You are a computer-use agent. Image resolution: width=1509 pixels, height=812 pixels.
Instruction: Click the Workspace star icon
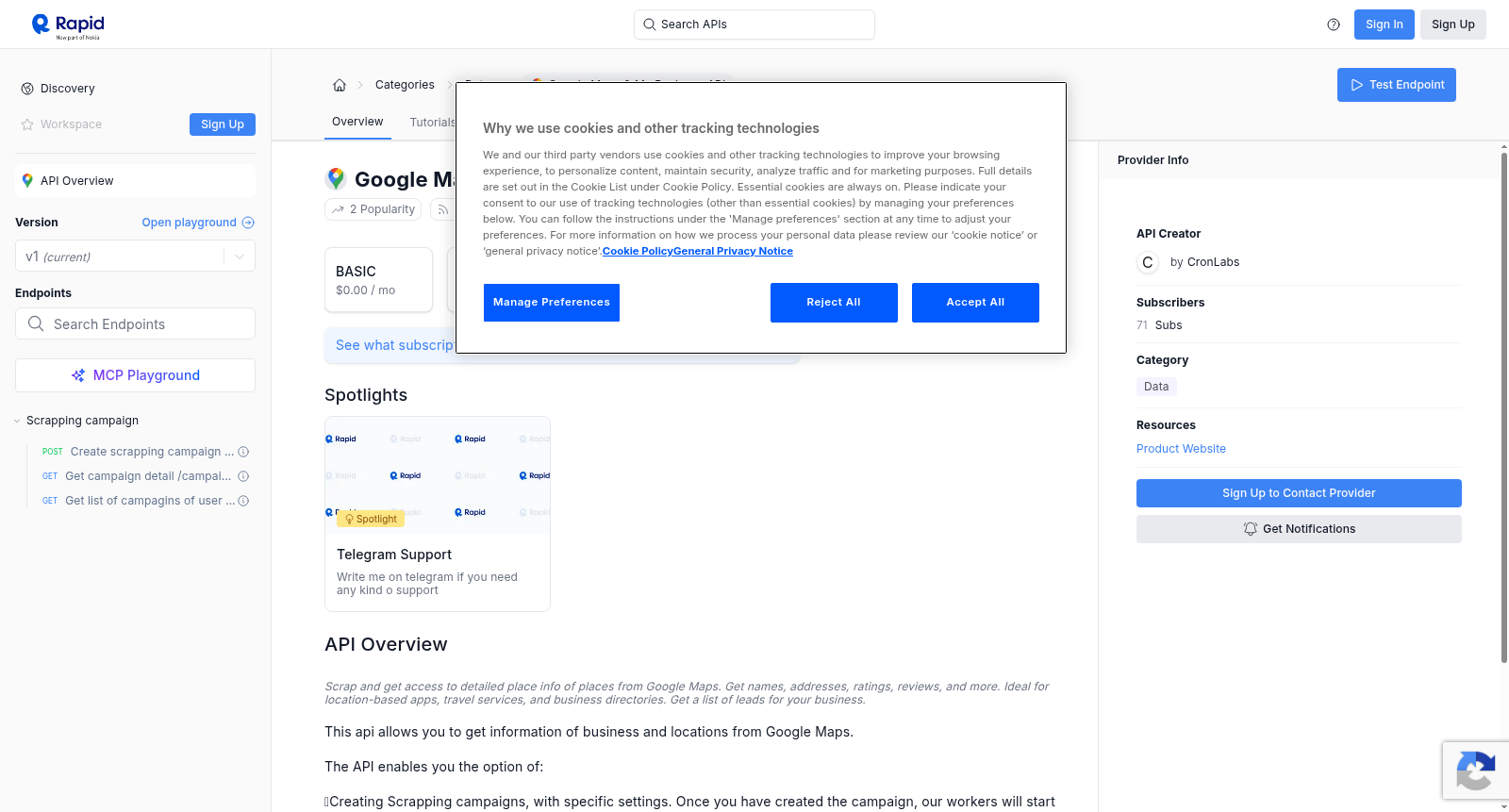pyautogui.click(x=27, y=124)
